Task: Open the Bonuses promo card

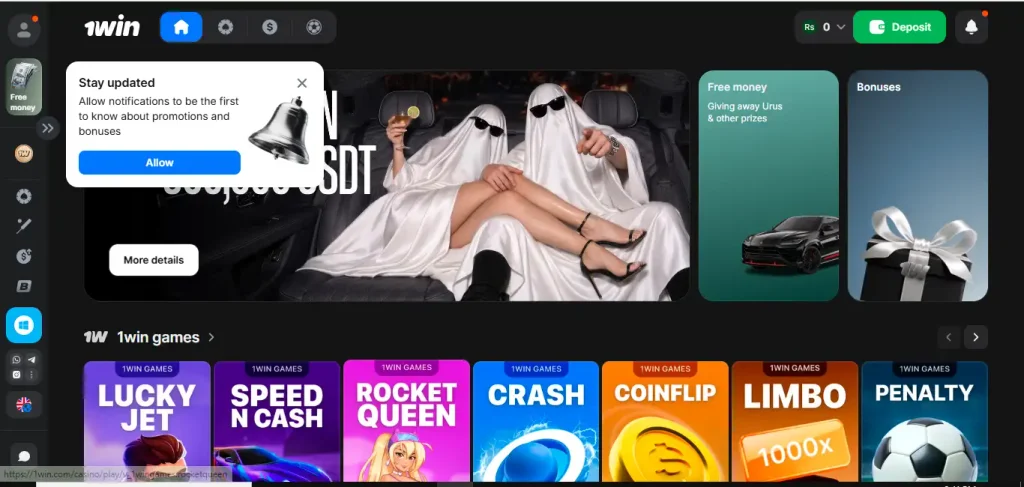Action: [918, 185]
